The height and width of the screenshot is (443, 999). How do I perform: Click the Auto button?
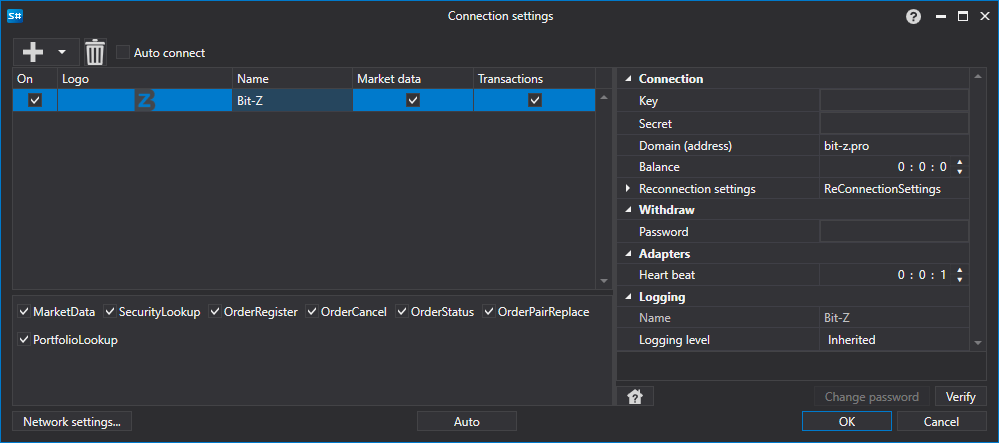[466, 421]
